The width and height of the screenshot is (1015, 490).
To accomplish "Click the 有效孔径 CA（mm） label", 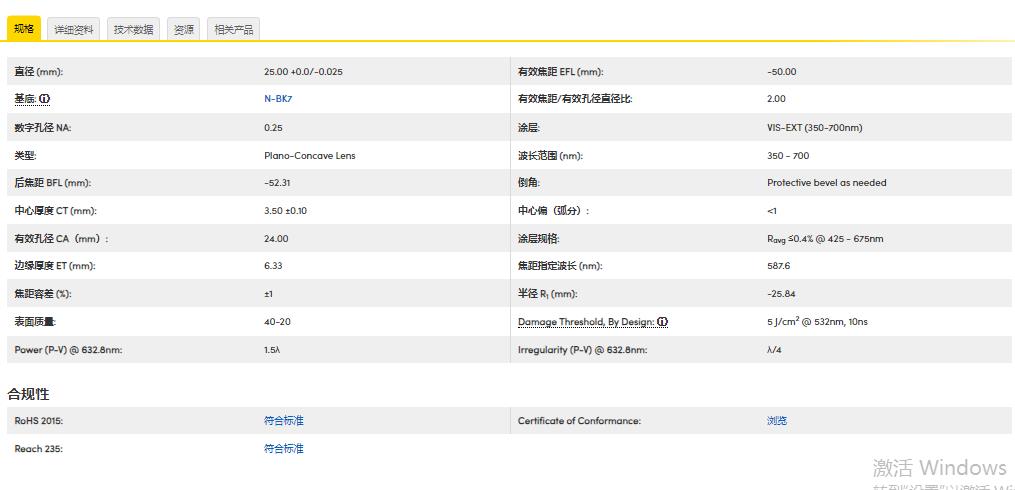I will tap(61, 239).
